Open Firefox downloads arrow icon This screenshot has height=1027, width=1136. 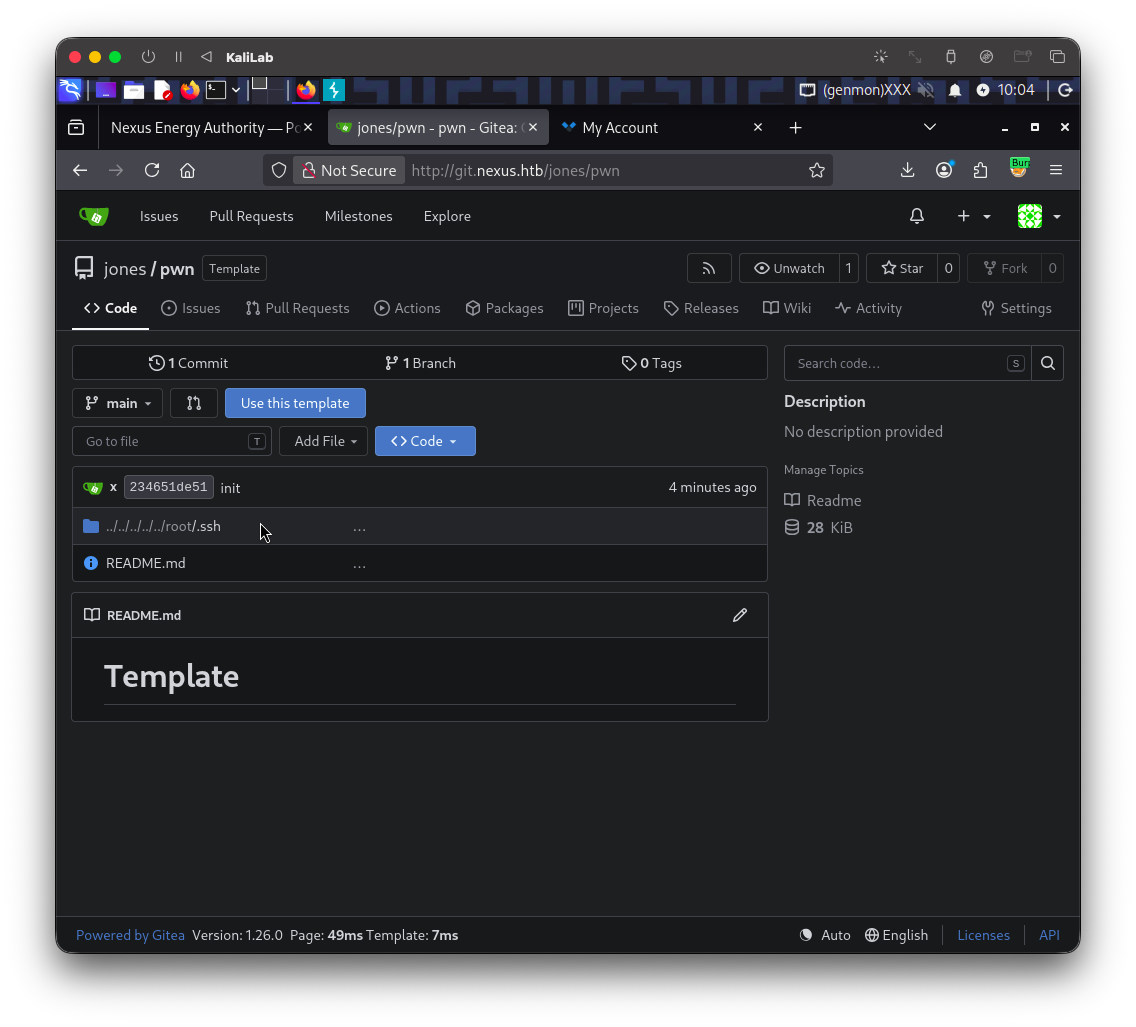907,171
